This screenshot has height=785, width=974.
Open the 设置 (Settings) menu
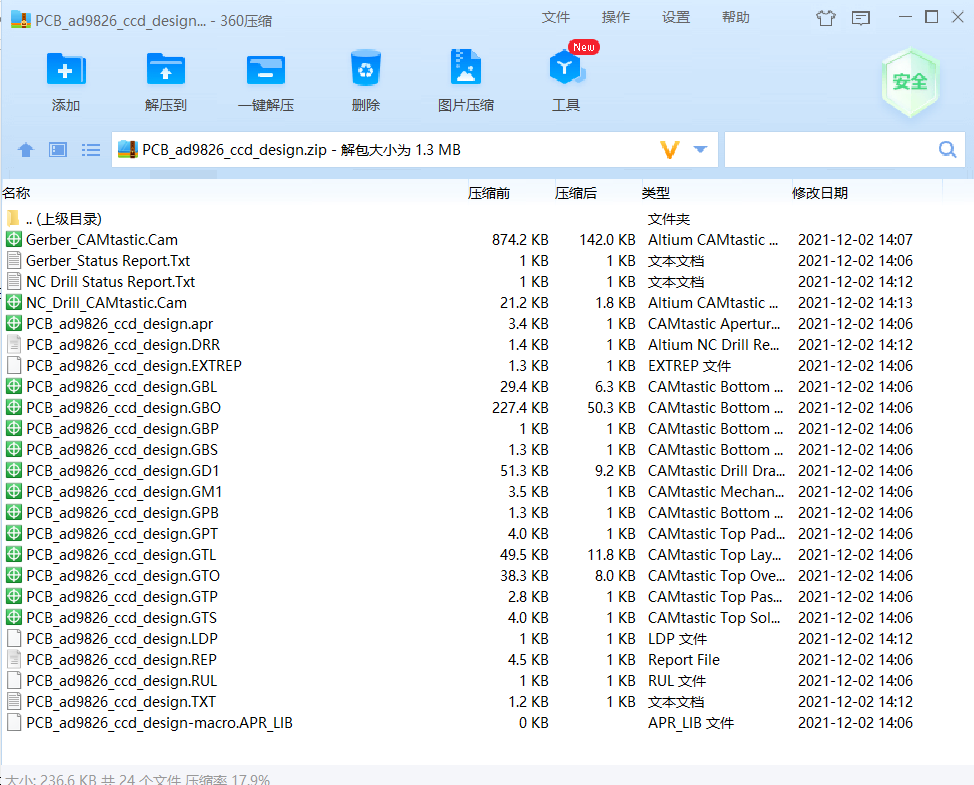(x=676, y=19)
